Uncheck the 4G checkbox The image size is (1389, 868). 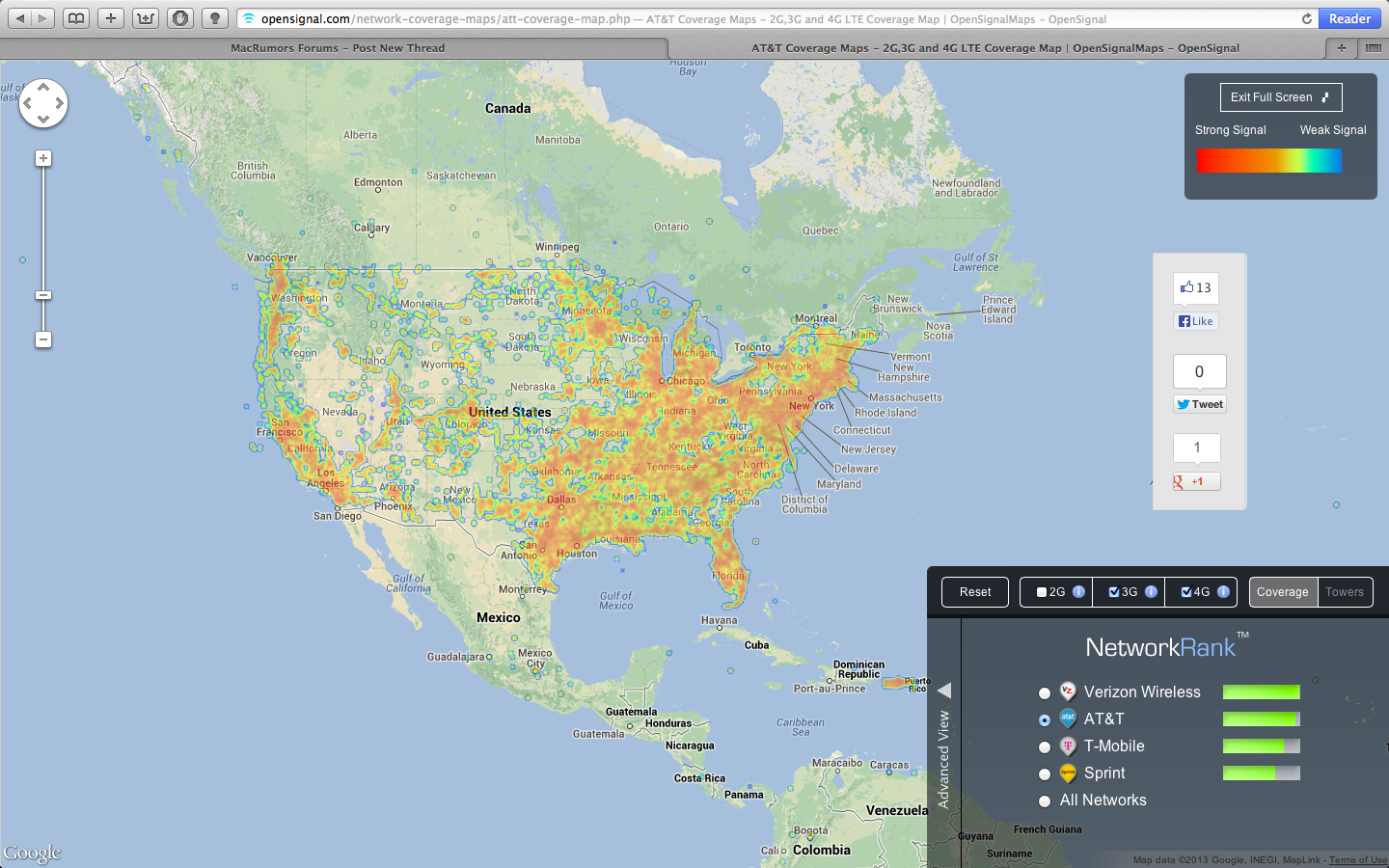point(1186,592)
